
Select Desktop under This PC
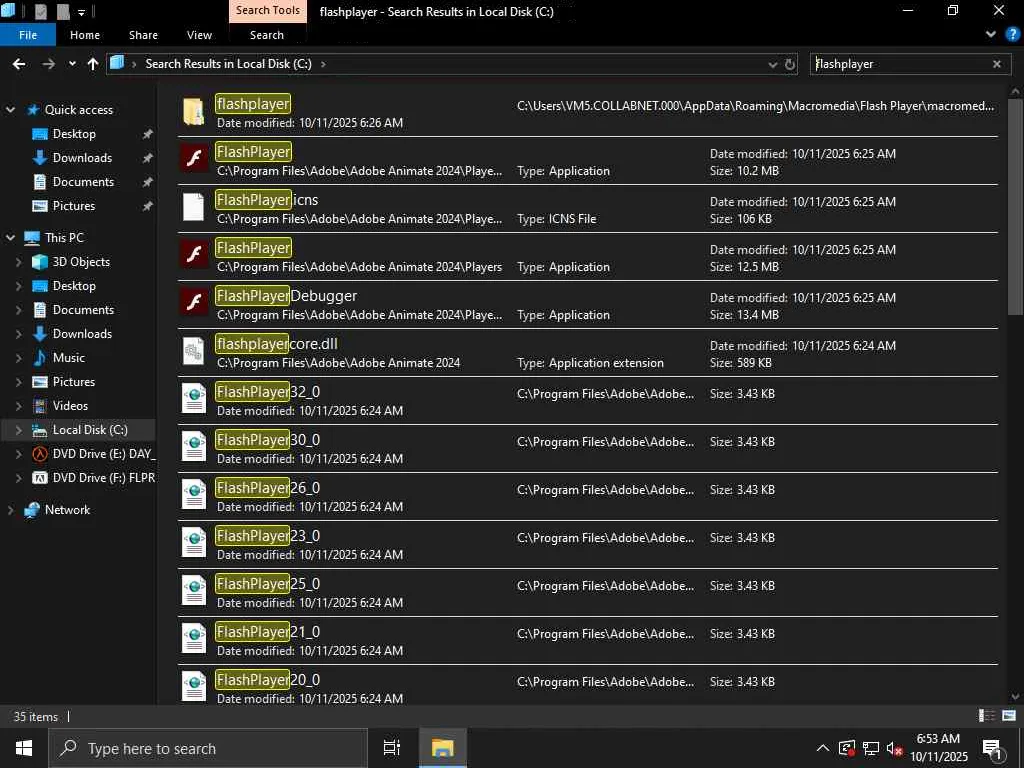click(x=74, y=286)
